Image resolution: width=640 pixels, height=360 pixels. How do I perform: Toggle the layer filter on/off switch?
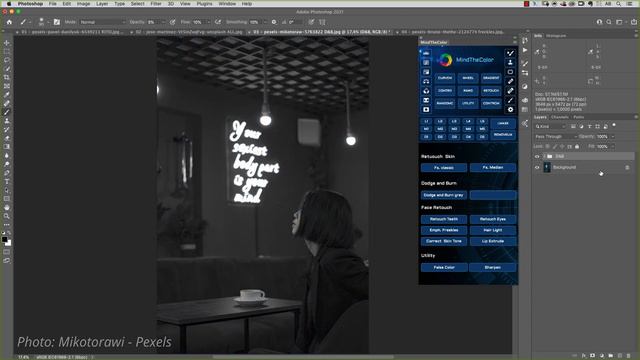tap(614, 126)
